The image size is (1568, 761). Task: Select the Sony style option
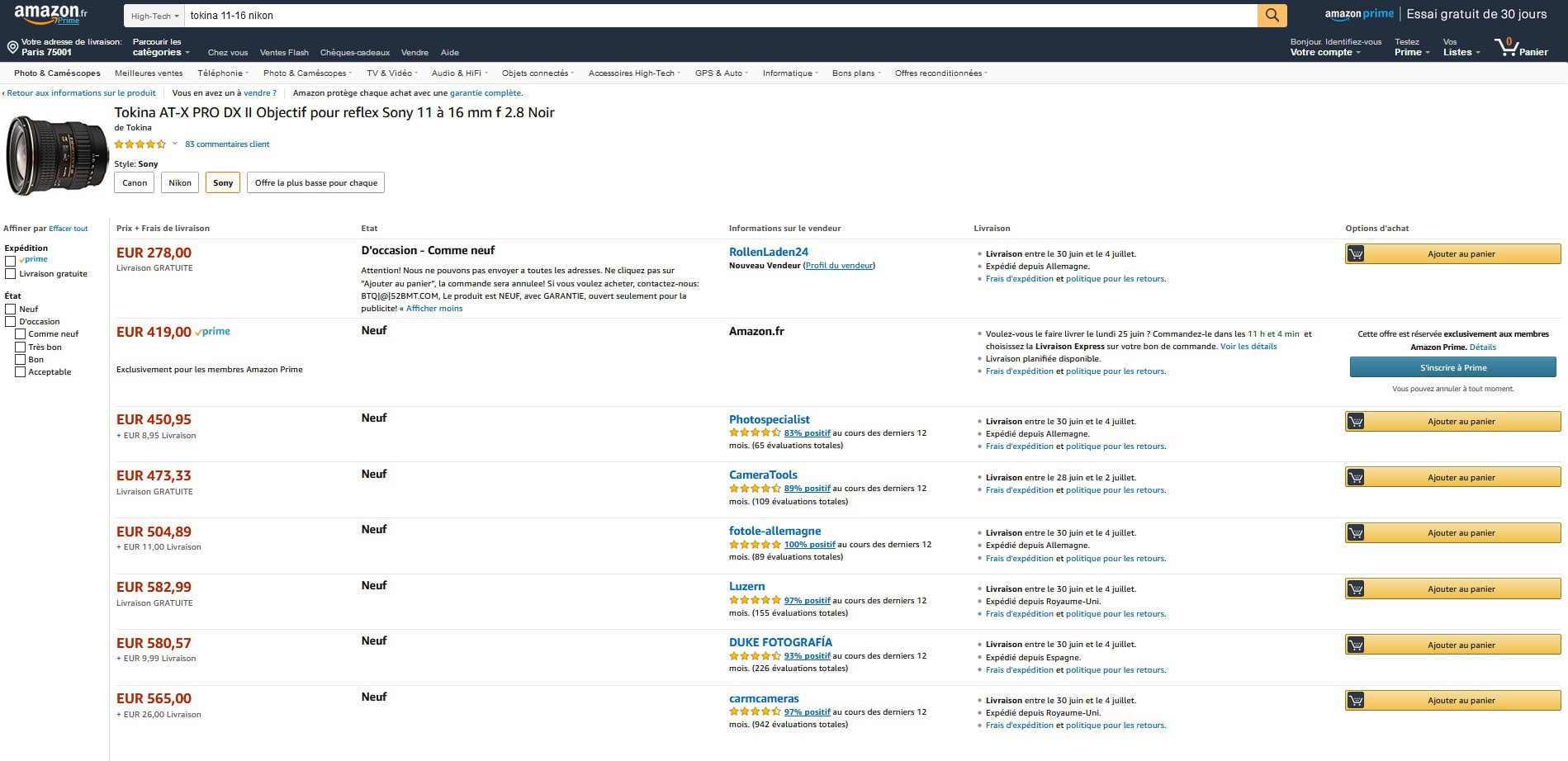223,183
